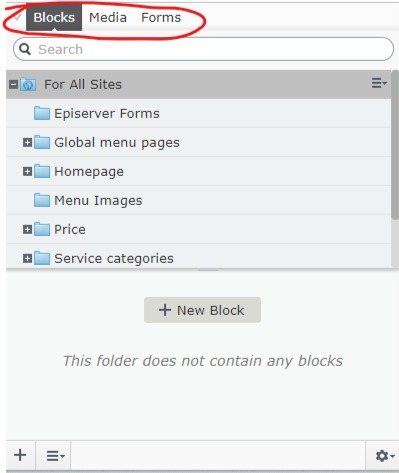Click the New Block button
The width and height of the screenshot is (399, 473).
[202, 310]
